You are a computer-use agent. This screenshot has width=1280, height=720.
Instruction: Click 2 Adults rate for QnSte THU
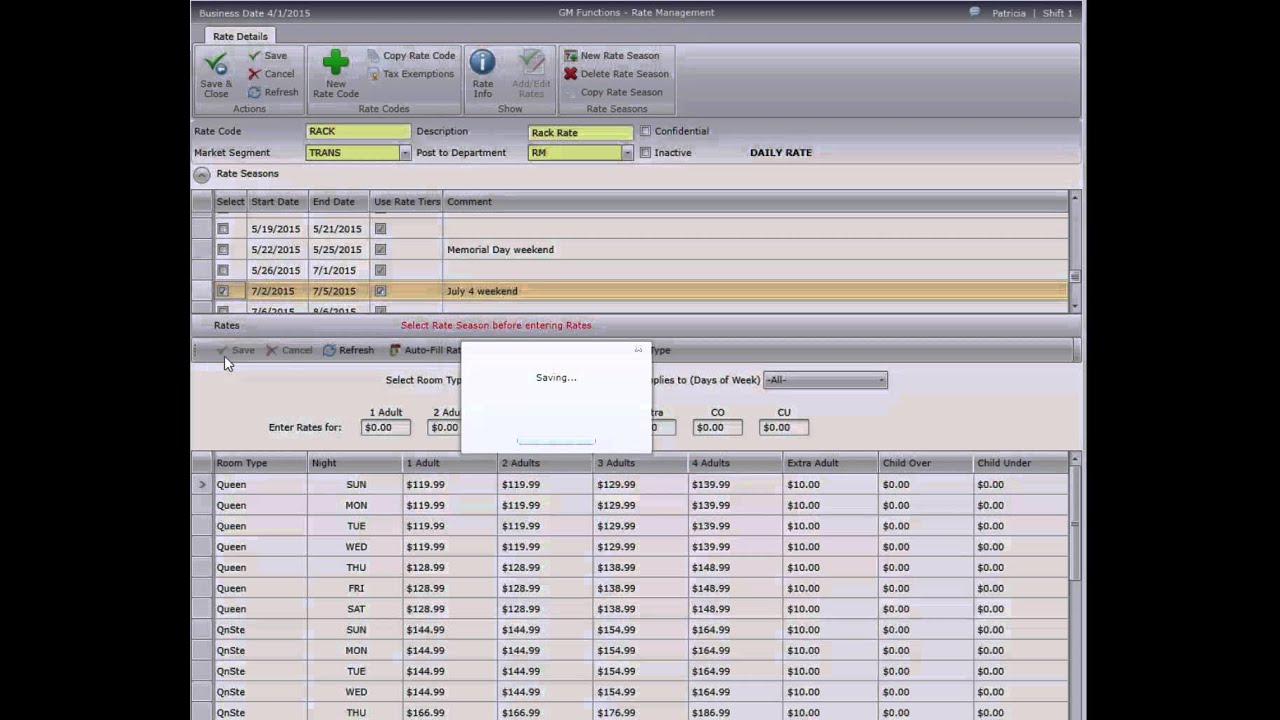[545, 712]
